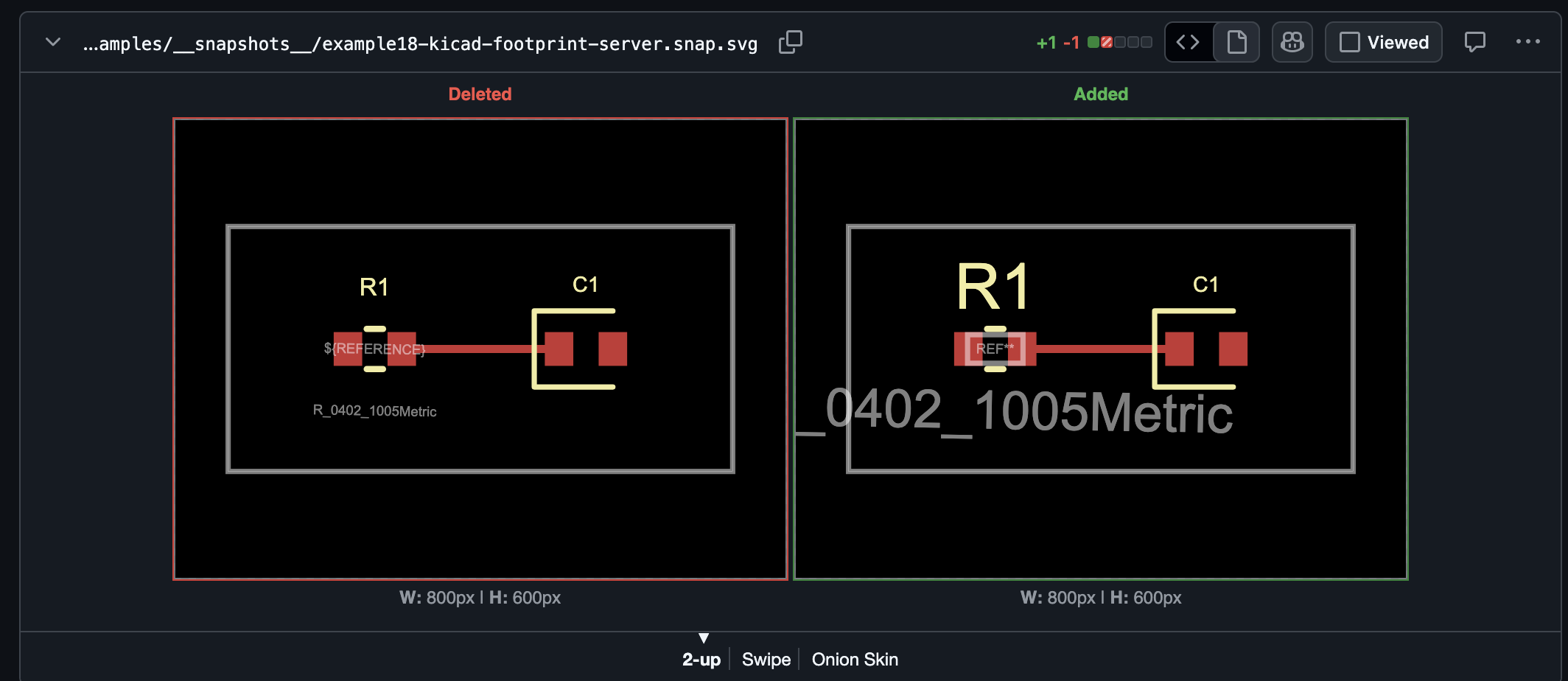Click the C1 capacitor outline in Deleted image
Image resolution: width=1568 pixels, height=681 pixels.
click(x=573, y=349)
